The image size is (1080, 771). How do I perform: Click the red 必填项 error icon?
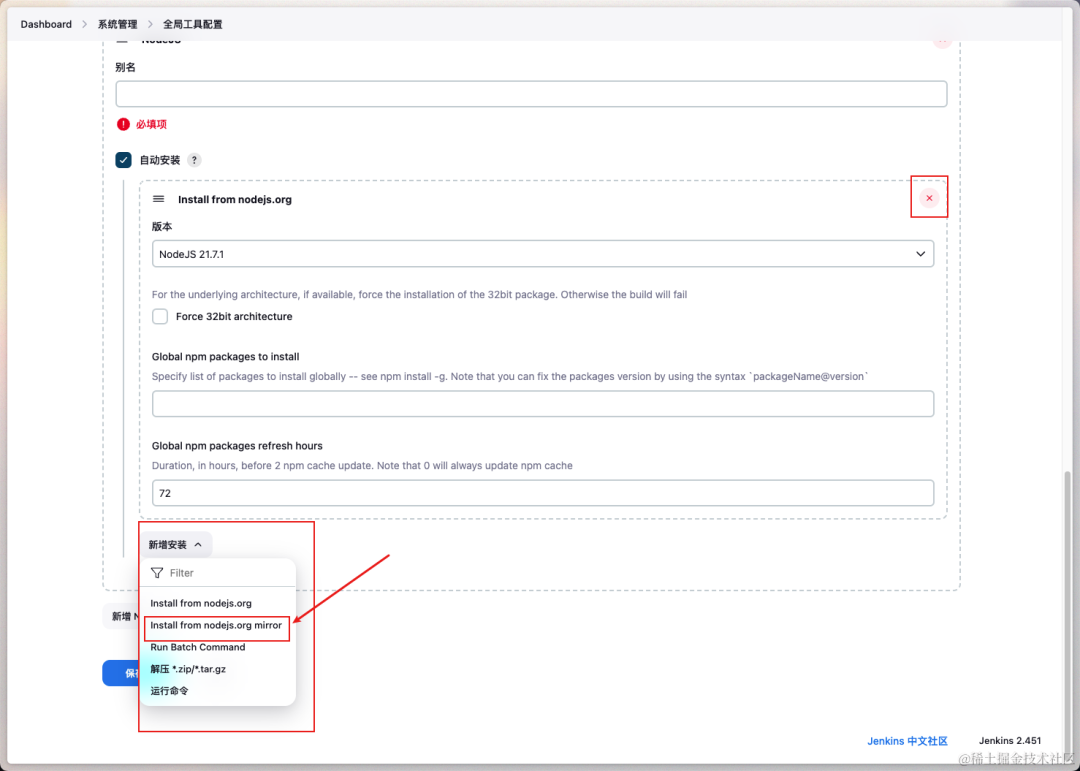[x=123, y=124]
